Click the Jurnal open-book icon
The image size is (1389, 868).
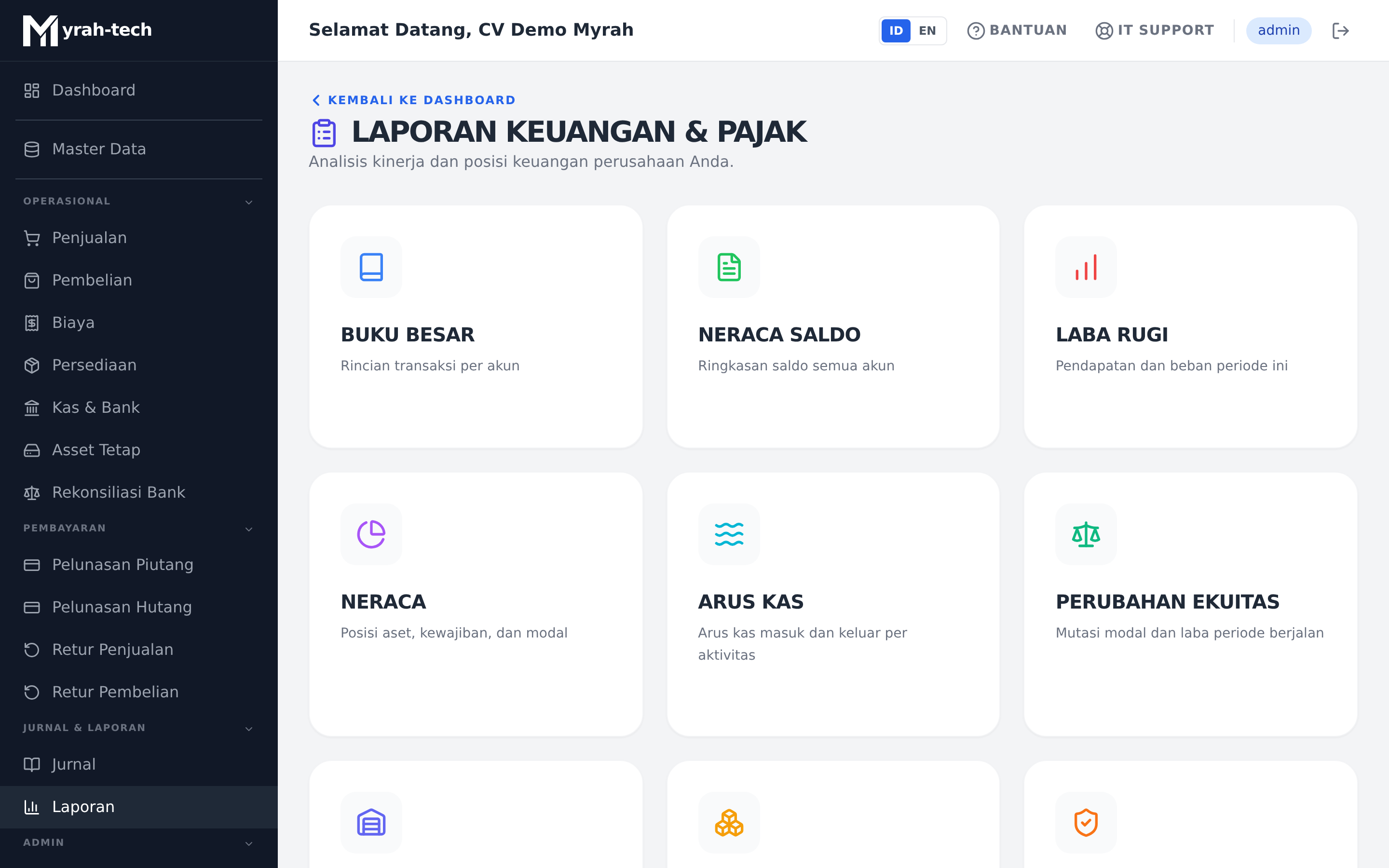point(31,765)
